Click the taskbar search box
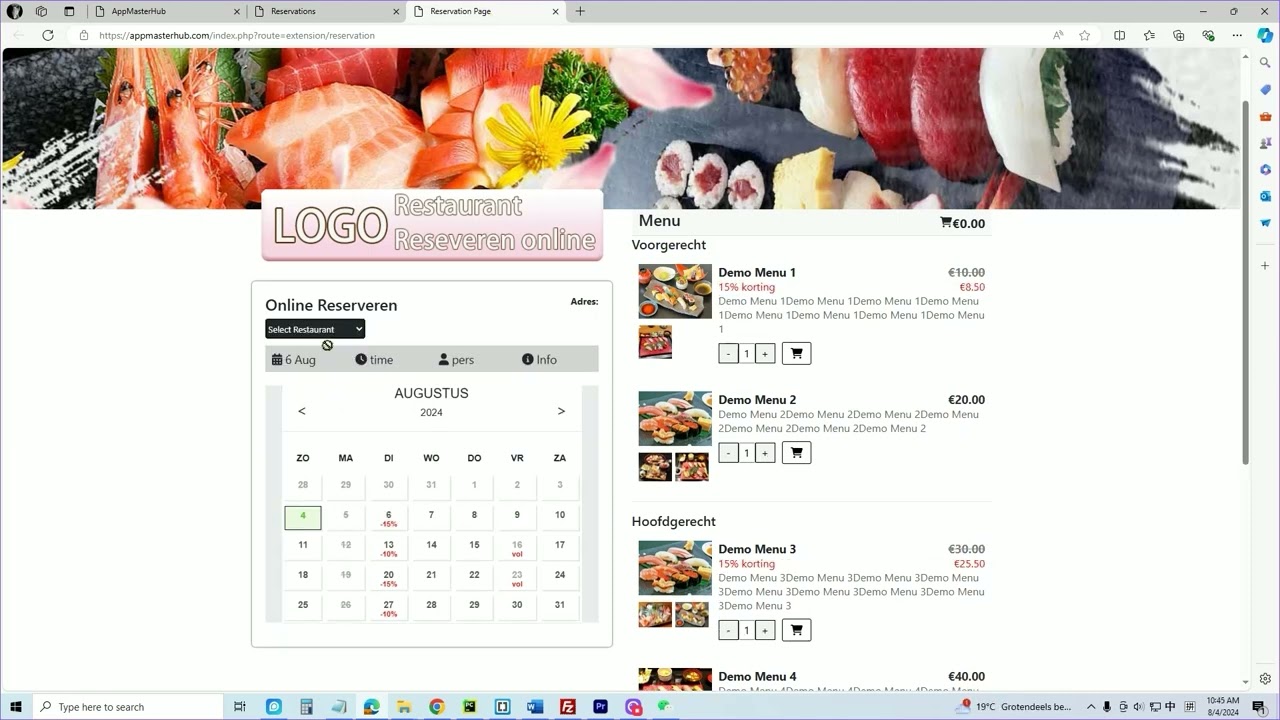 click(x=128, y=707)
